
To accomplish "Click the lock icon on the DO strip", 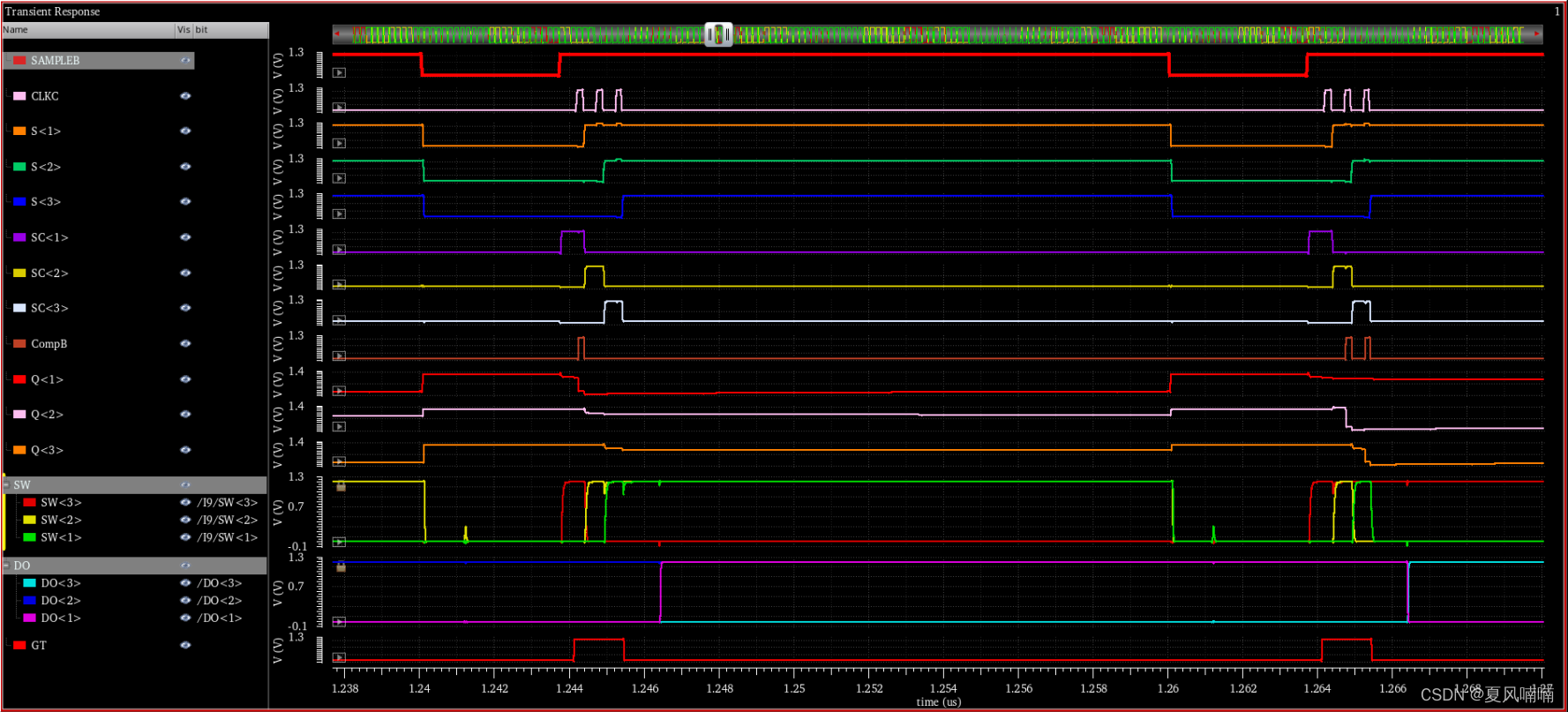I will (x=341, y=566).
